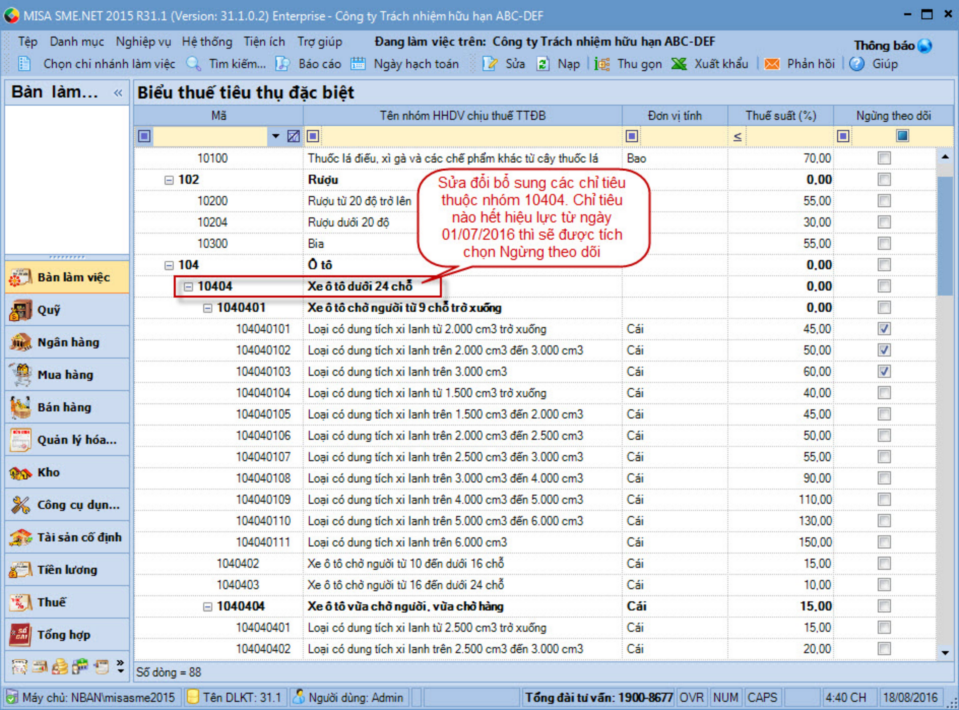This screenshot has height=710, width=959.
Task: Click the Thông báo label
Action: 884,46
